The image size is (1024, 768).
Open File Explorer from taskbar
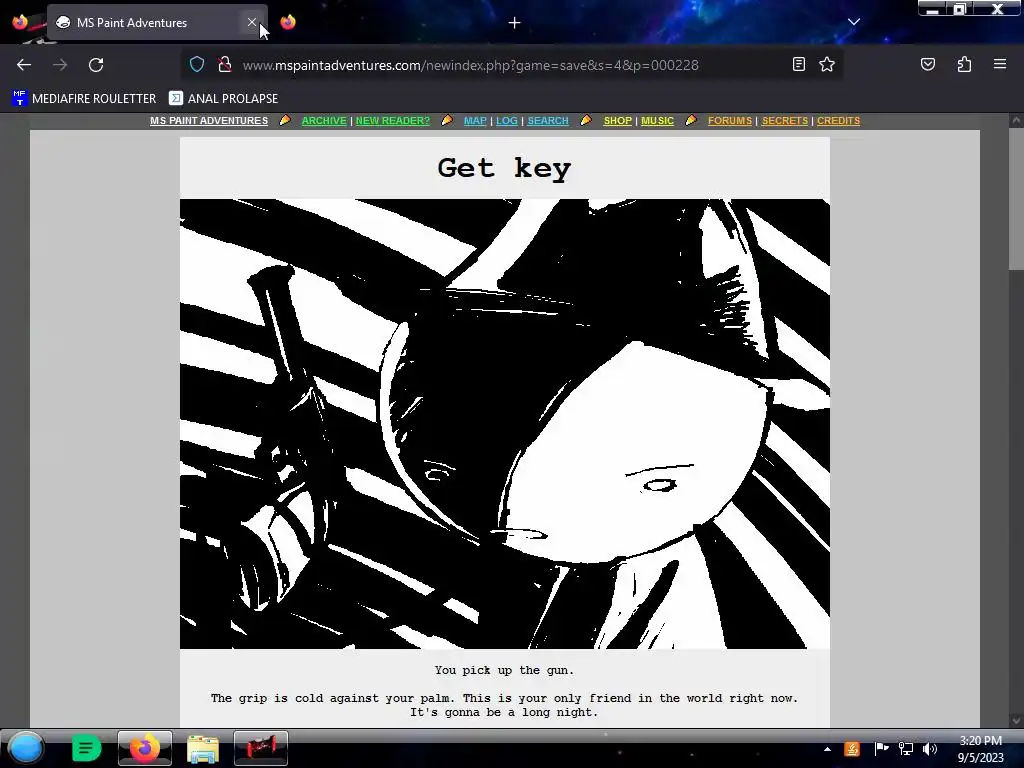pos(203,749)
